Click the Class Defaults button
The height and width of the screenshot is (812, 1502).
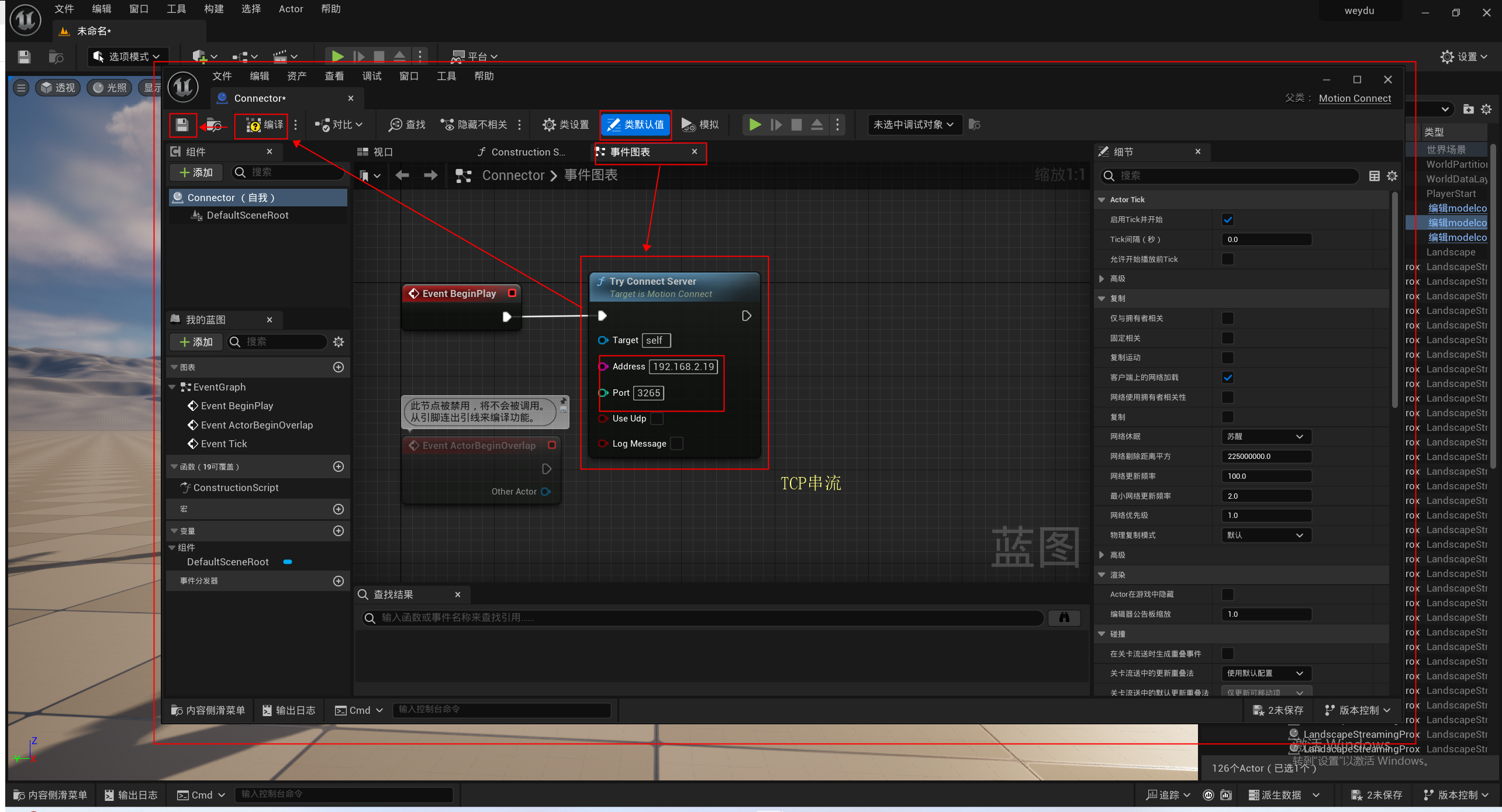click(636, 125)
